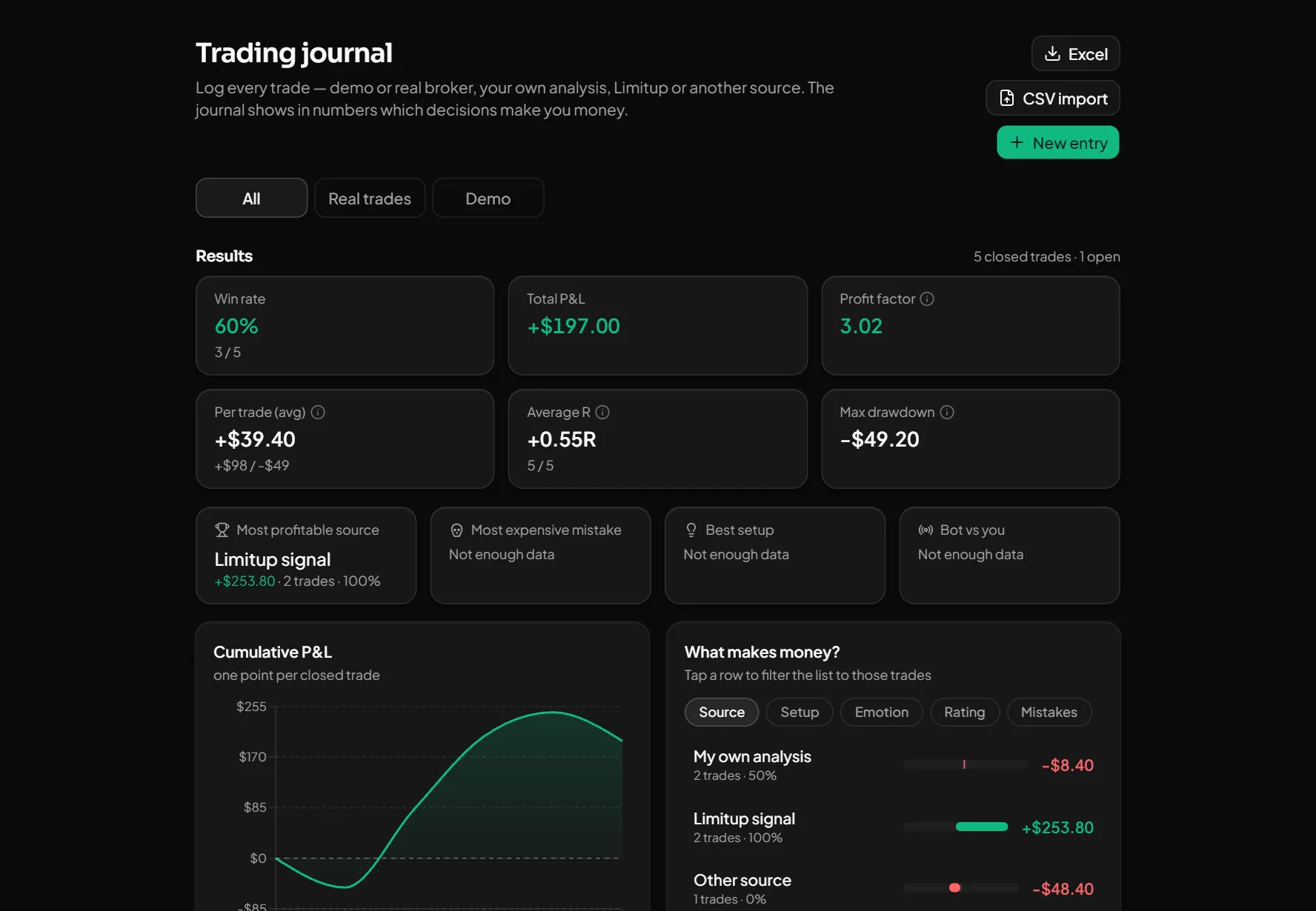Click the +$253.80 amount in breakdown list
This screenshot has width=1316, height=911.
tap(1057, 827)
